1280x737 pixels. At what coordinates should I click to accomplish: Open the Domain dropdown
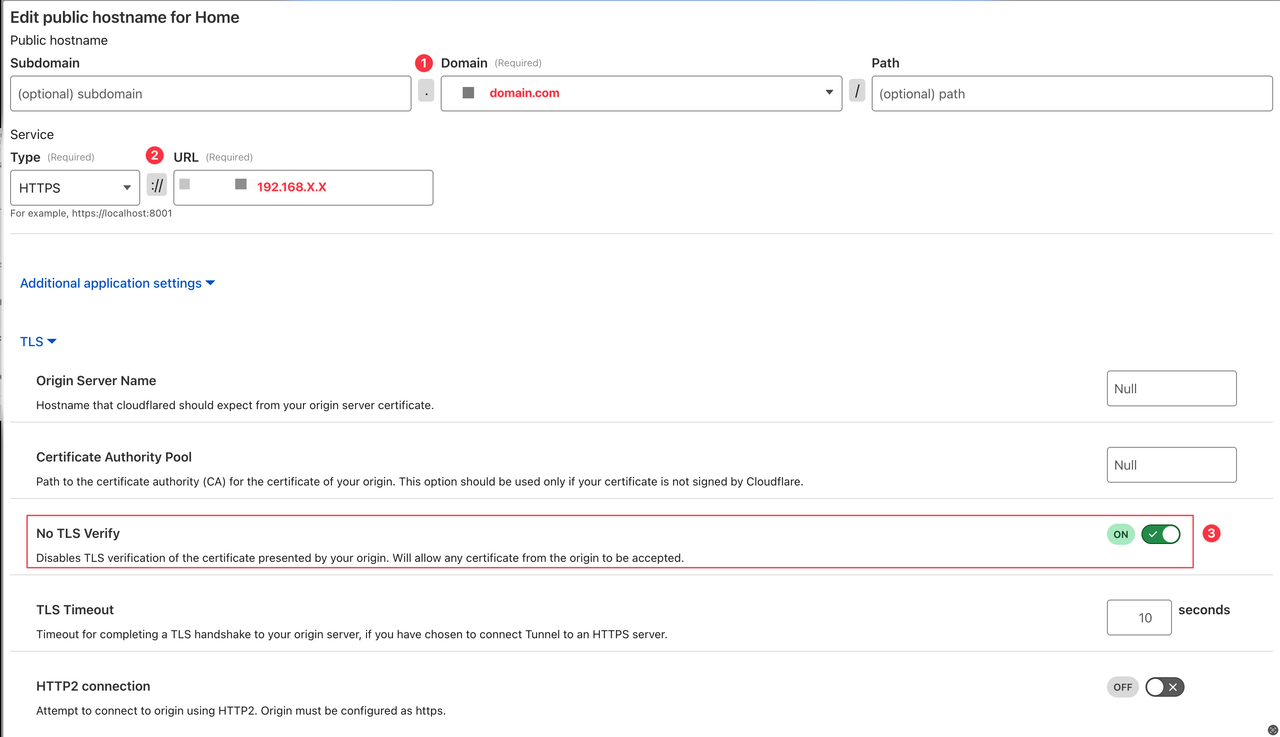(x=828, y=92)
